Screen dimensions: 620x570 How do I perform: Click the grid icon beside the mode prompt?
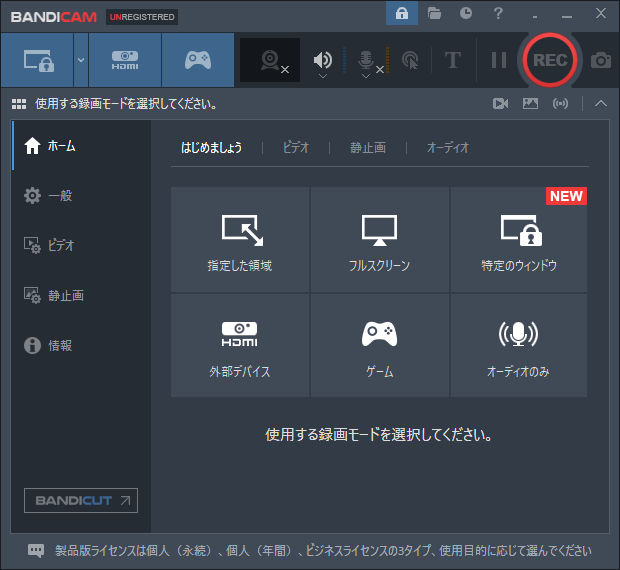pos(19,104)
